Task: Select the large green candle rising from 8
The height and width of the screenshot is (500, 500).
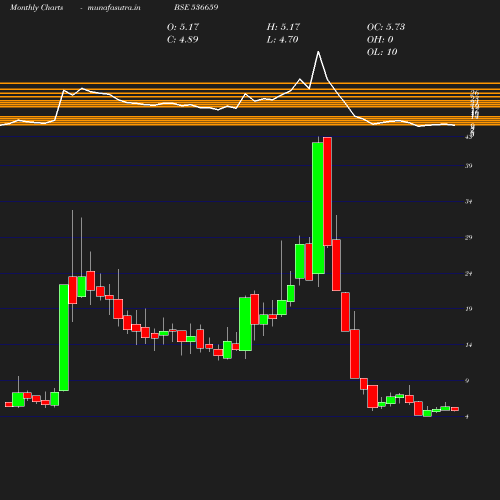Action: [64, 337]
